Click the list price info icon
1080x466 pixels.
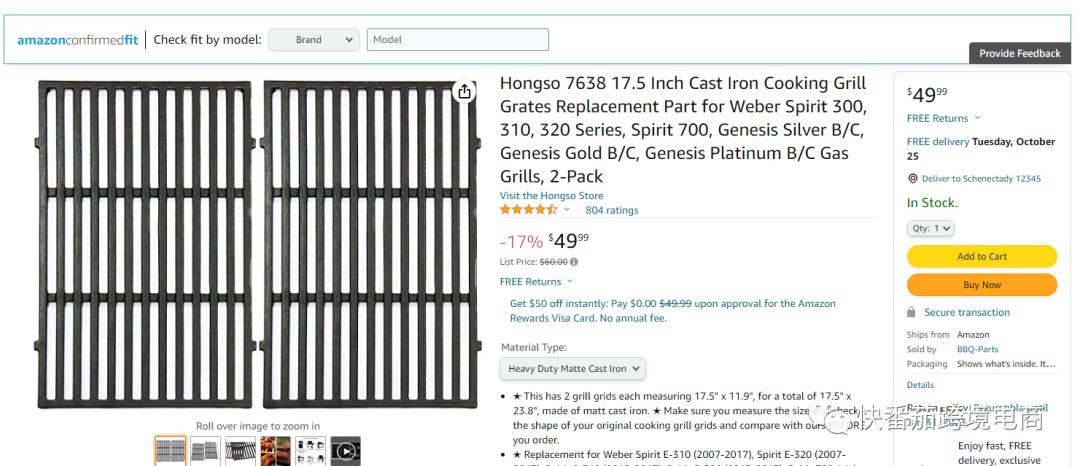(574, 262)
